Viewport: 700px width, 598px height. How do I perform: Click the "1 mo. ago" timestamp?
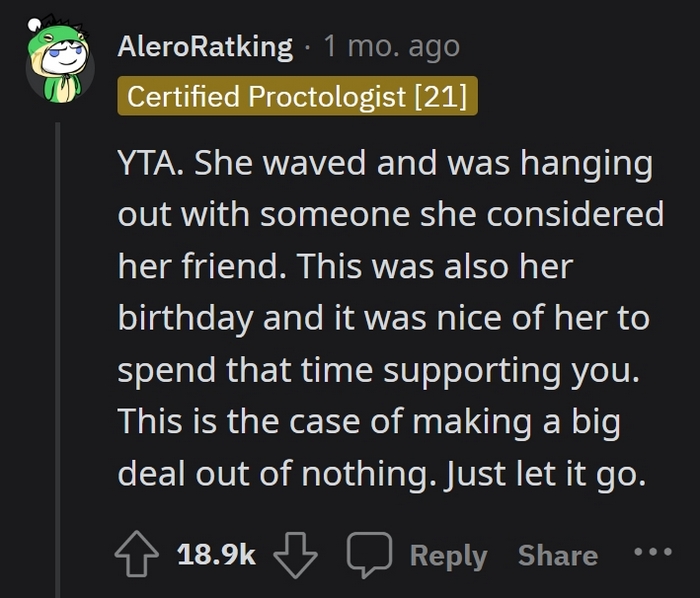[x=391, y=46]
